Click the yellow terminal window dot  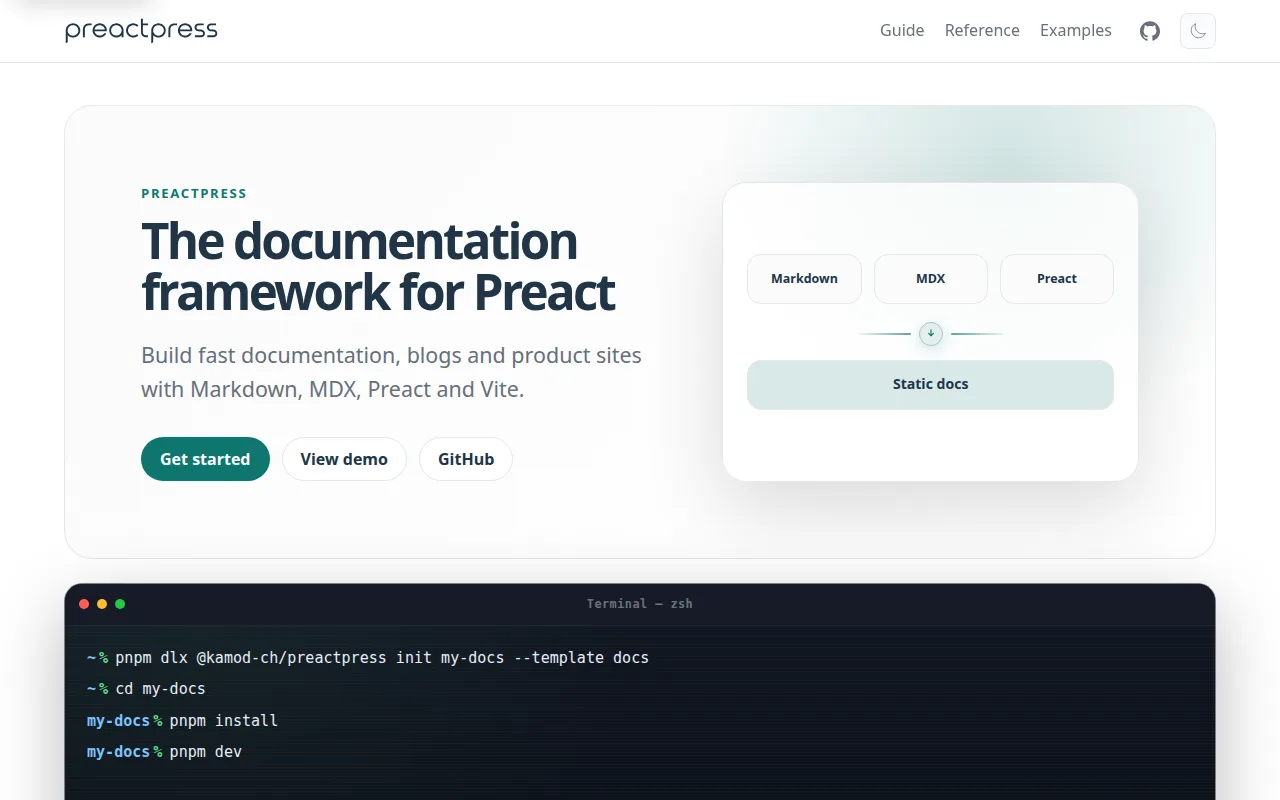point(102,604)
